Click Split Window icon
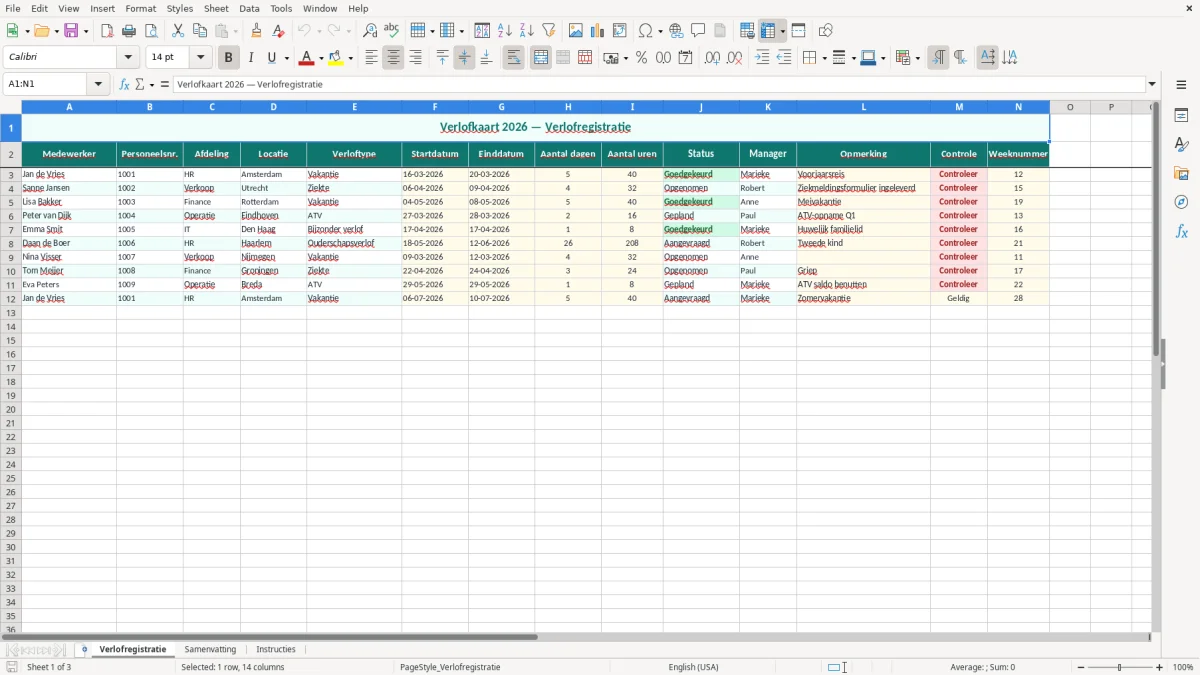The image size is (1200, 675). point(798,31)
